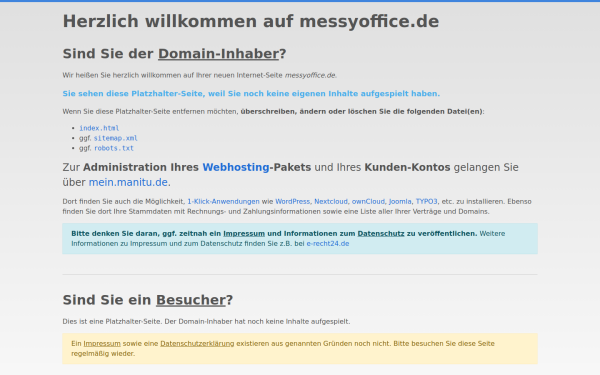This screenshot has width=600, height=375.
Task: Click the main heading 'Herzlich willkommen auf messyoffice.de'
Action: pos(251,21)
